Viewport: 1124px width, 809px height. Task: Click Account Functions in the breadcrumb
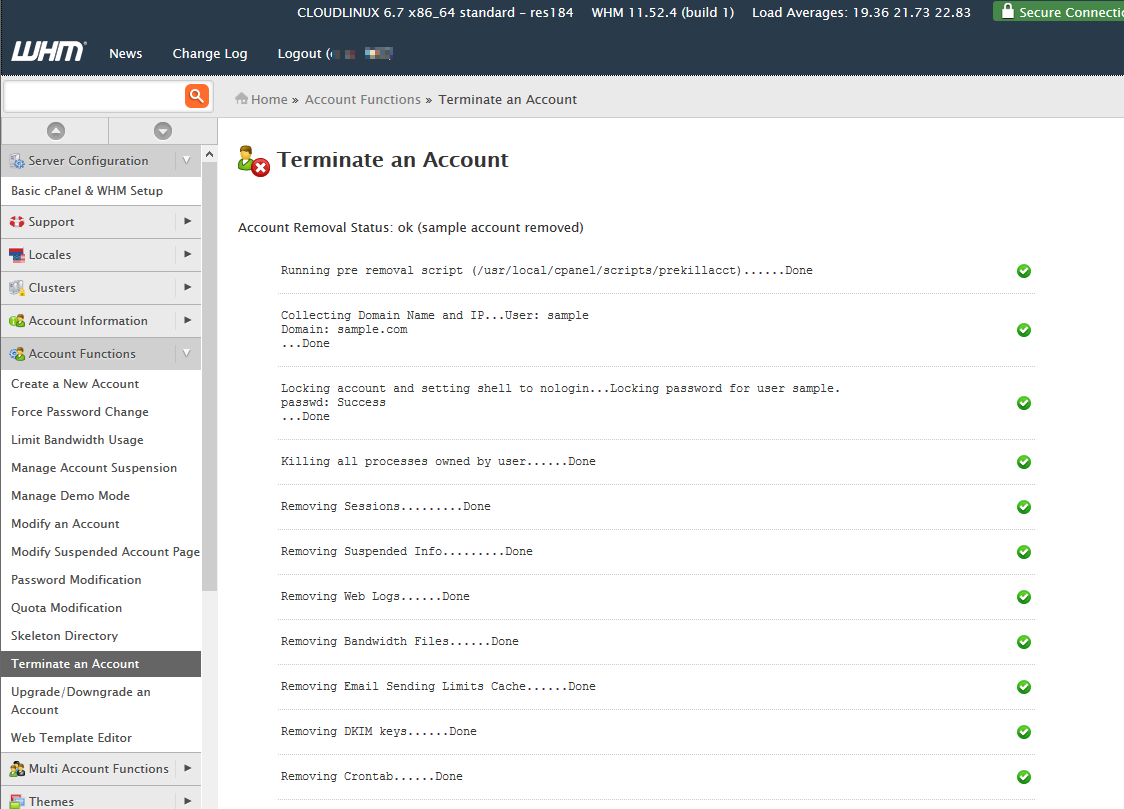click(x=363, y=100)
